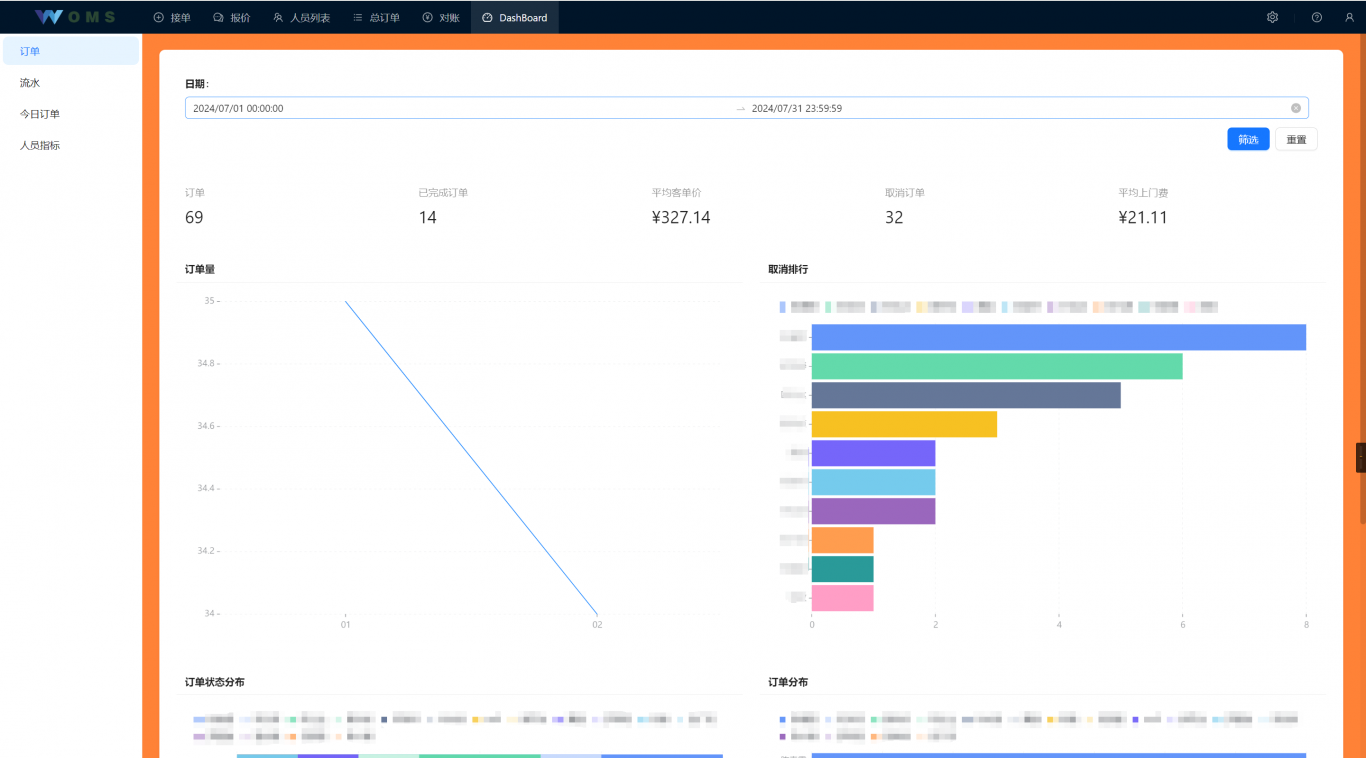
Task: Select 订单 in the sidebar
Action: [70, 51]
